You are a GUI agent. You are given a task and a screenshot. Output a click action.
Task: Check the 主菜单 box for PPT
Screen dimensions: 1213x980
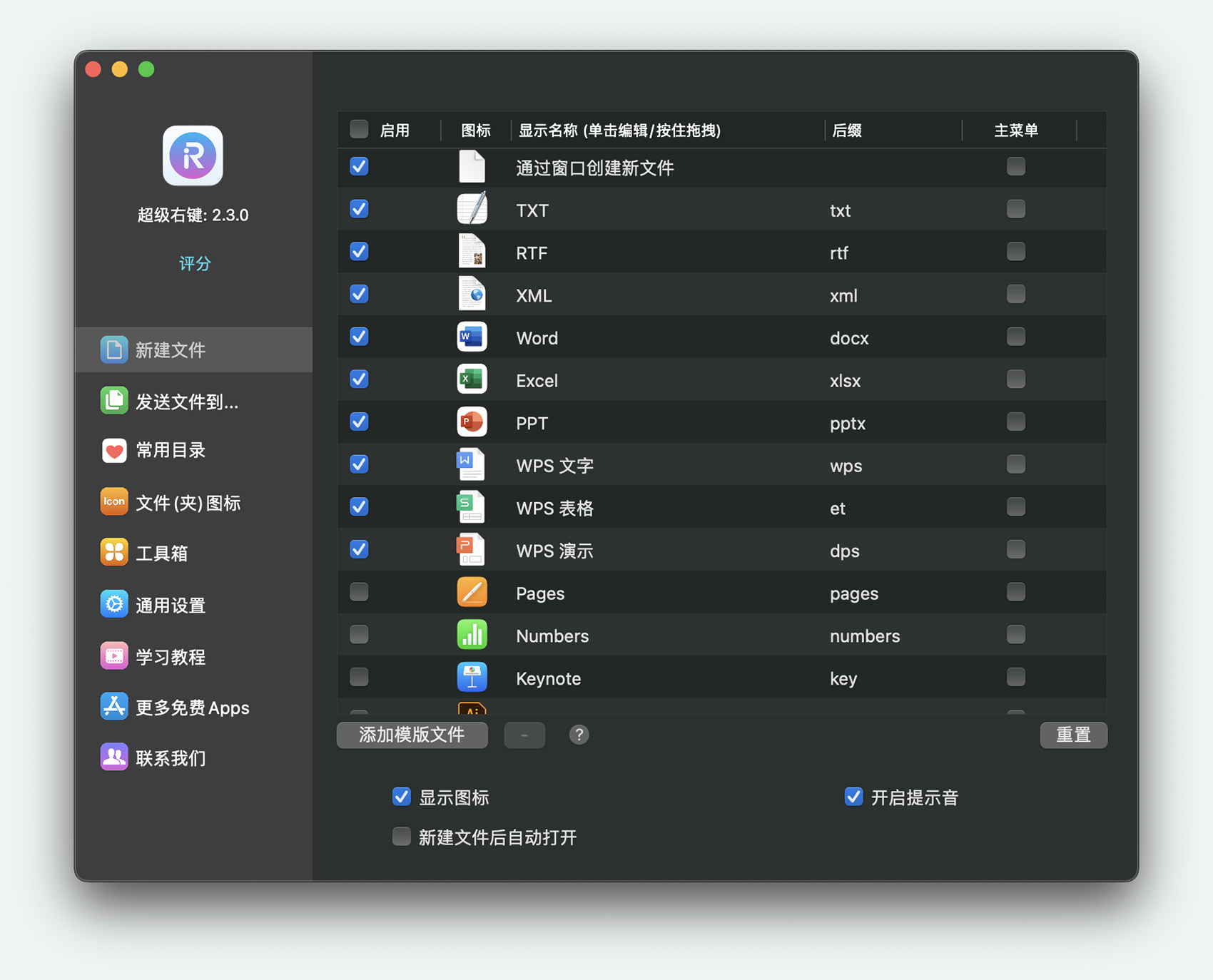click(1016, 422)
